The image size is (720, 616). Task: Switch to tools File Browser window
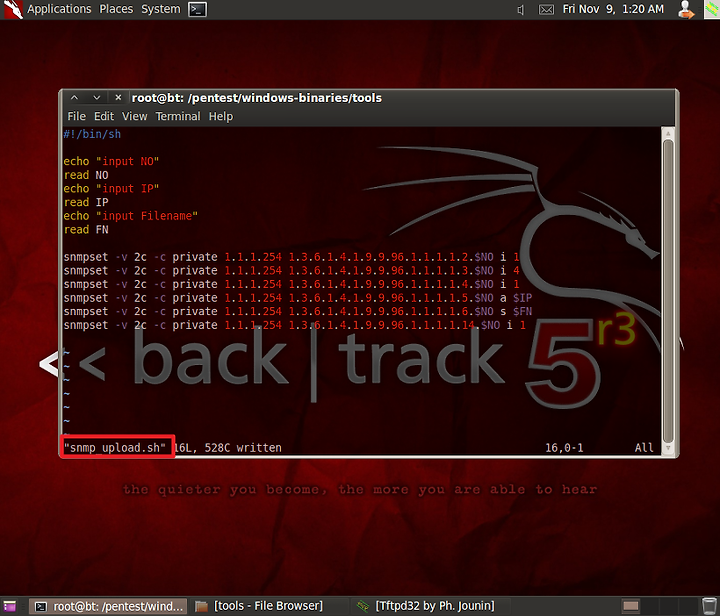coord(260,606)
